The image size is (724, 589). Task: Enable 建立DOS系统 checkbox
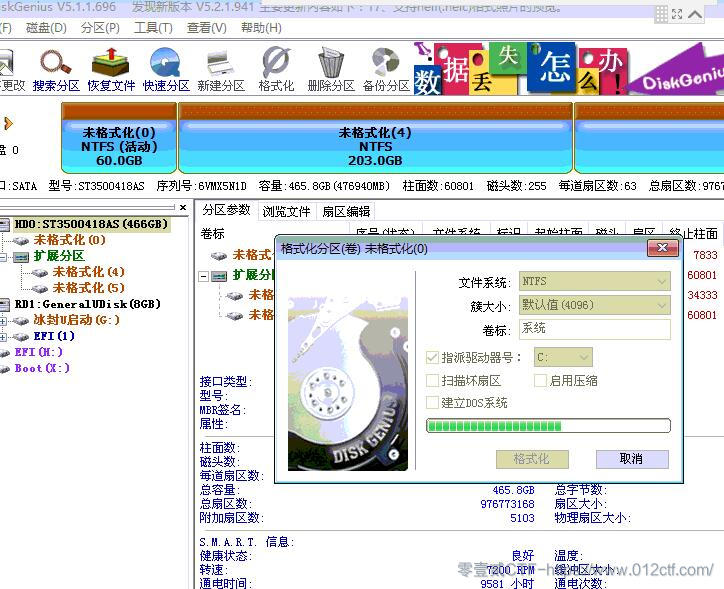(432, 403)
